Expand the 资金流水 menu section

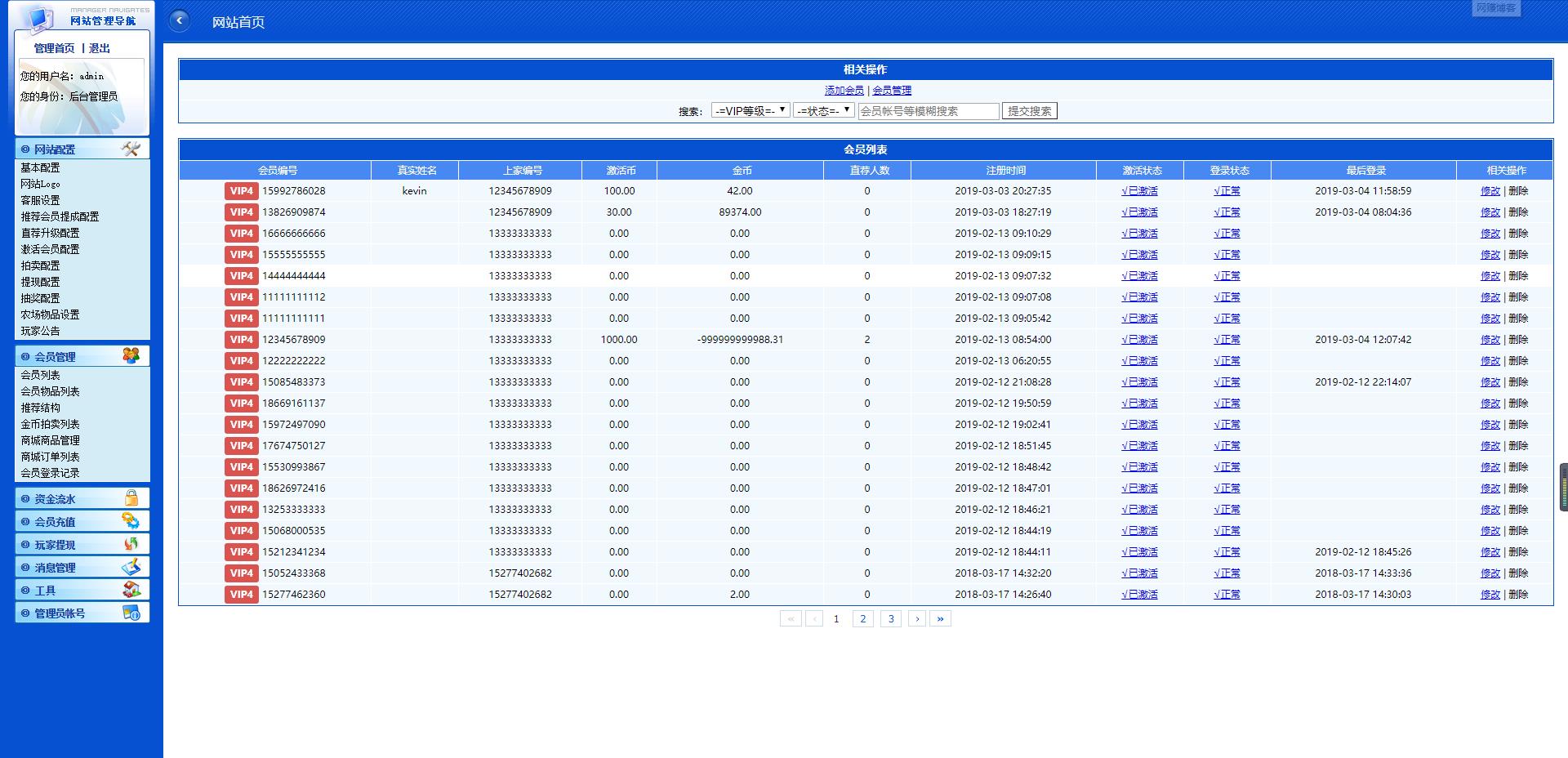tap(82, 498)
